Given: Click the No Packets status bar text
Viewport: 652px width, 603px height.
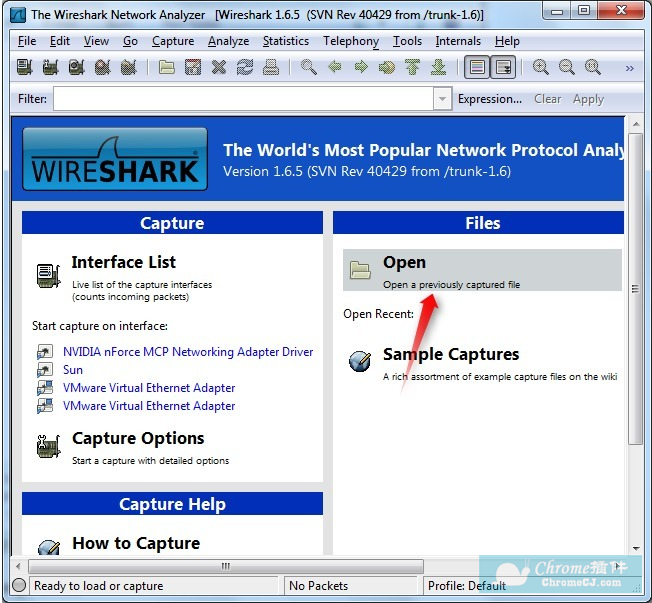Looking at the screenshot, I should pos(319,586).
